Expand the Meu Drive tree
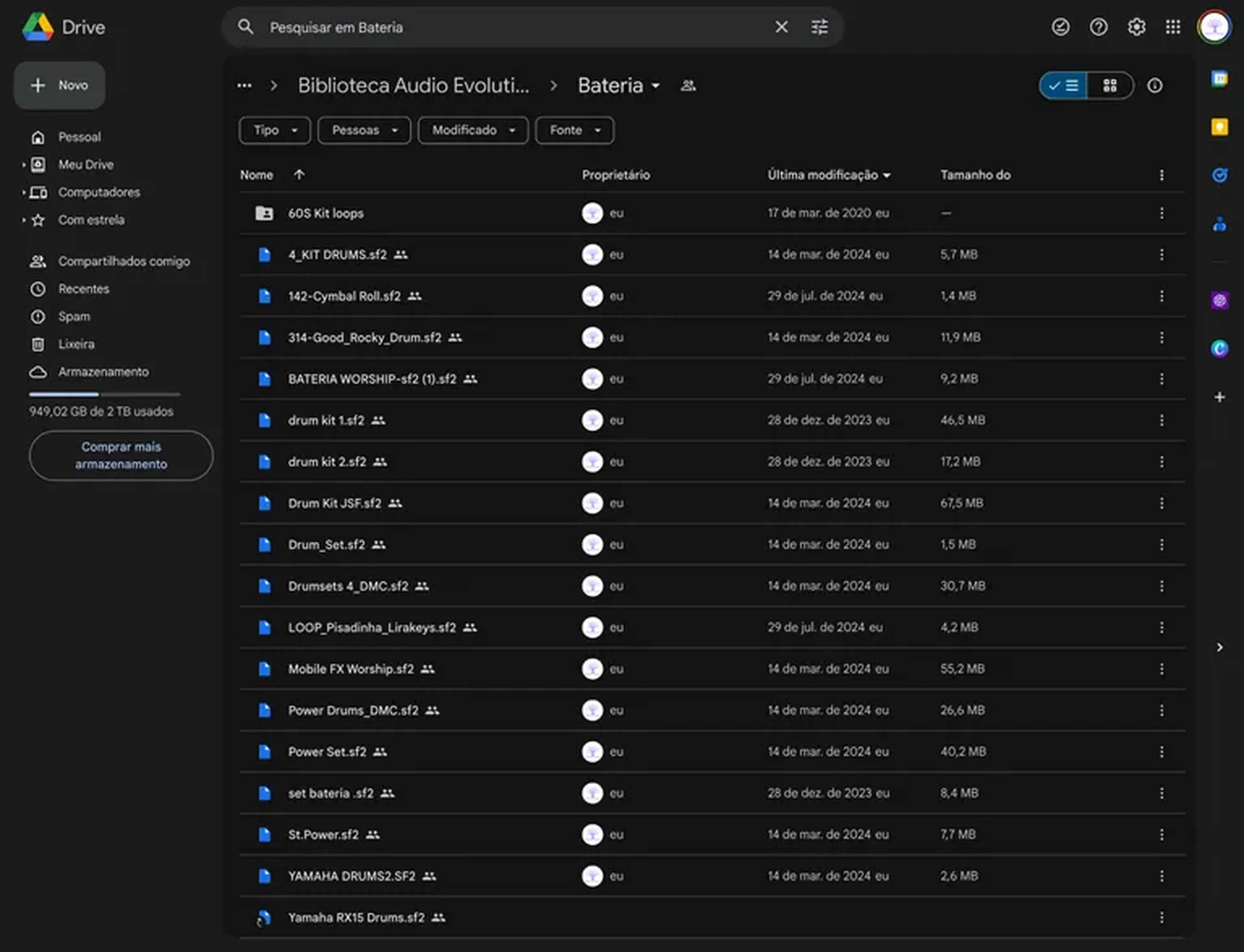Screen dimensions: 1244x952 pyautogui.click(x=24, y=165)
